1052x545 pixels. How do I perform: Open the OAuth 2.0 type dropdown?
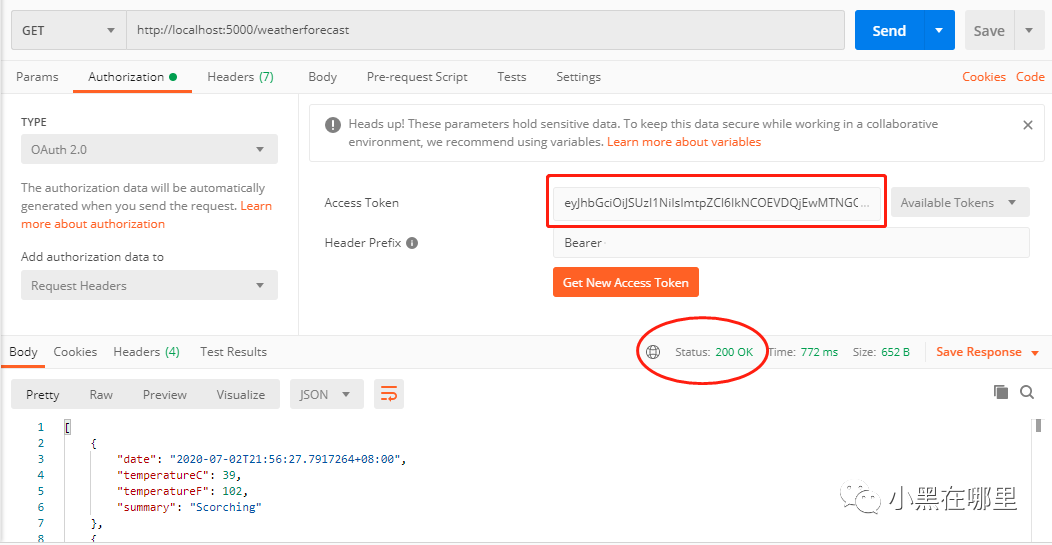(x=149, y=150)
